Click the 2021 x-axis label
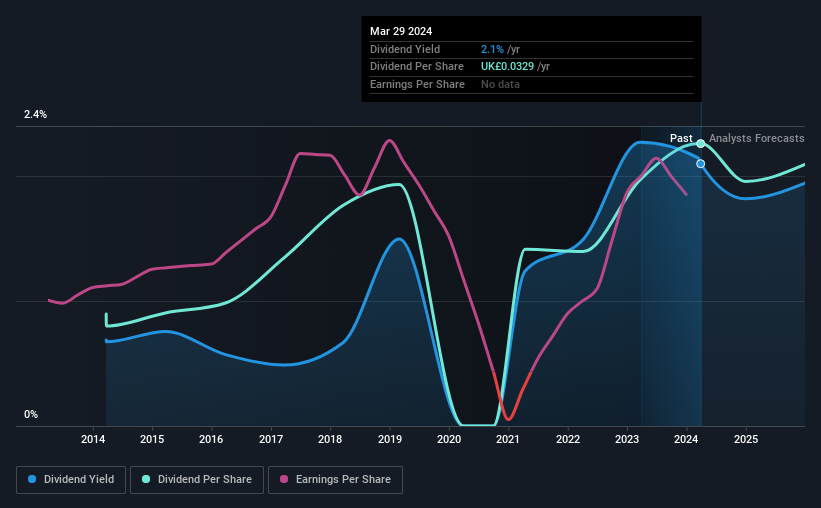821x508 pixels. point(508,439)
